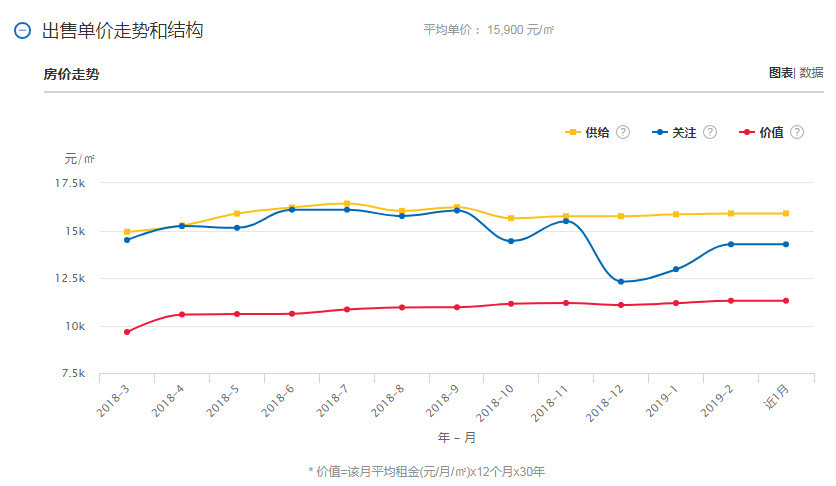Open help icon next to 价值
This screenshot has width=836, height=486.
pyautogui.click(x=797, y=132)
